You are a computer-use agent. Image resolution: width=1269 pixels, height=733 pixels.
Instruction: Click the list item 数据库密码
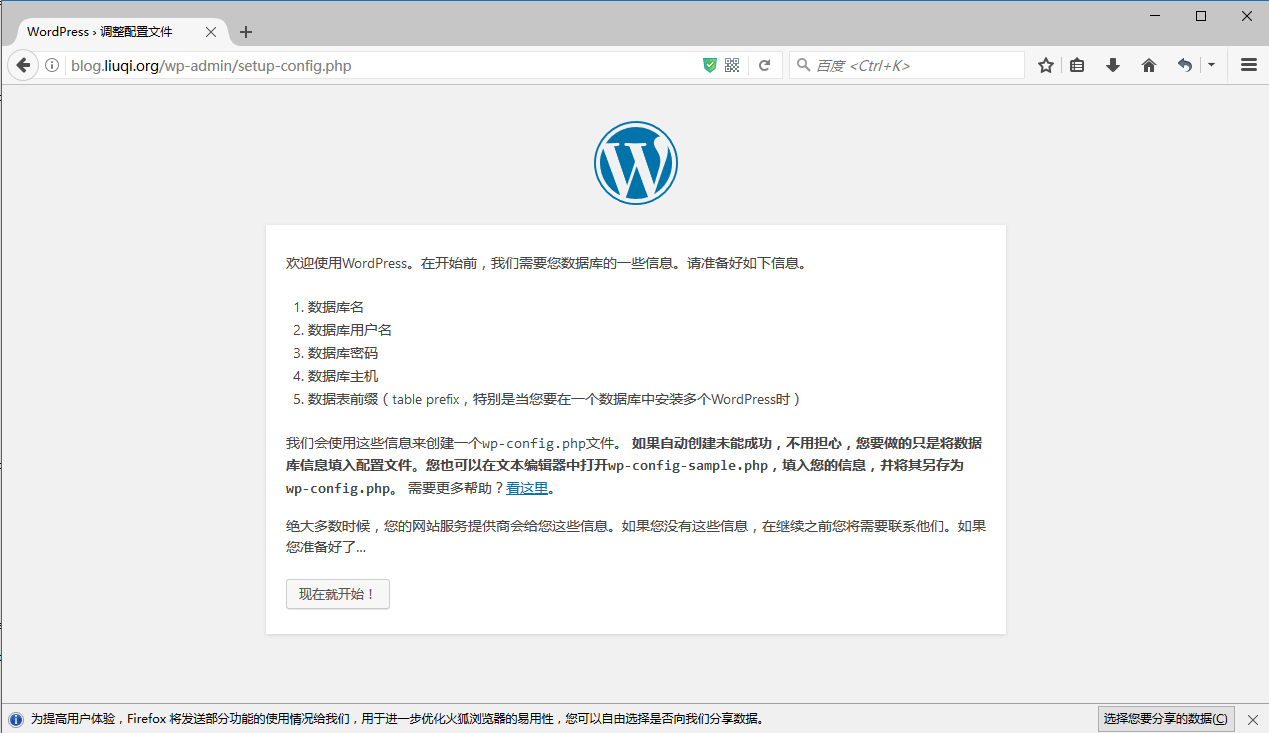point(343,353)
